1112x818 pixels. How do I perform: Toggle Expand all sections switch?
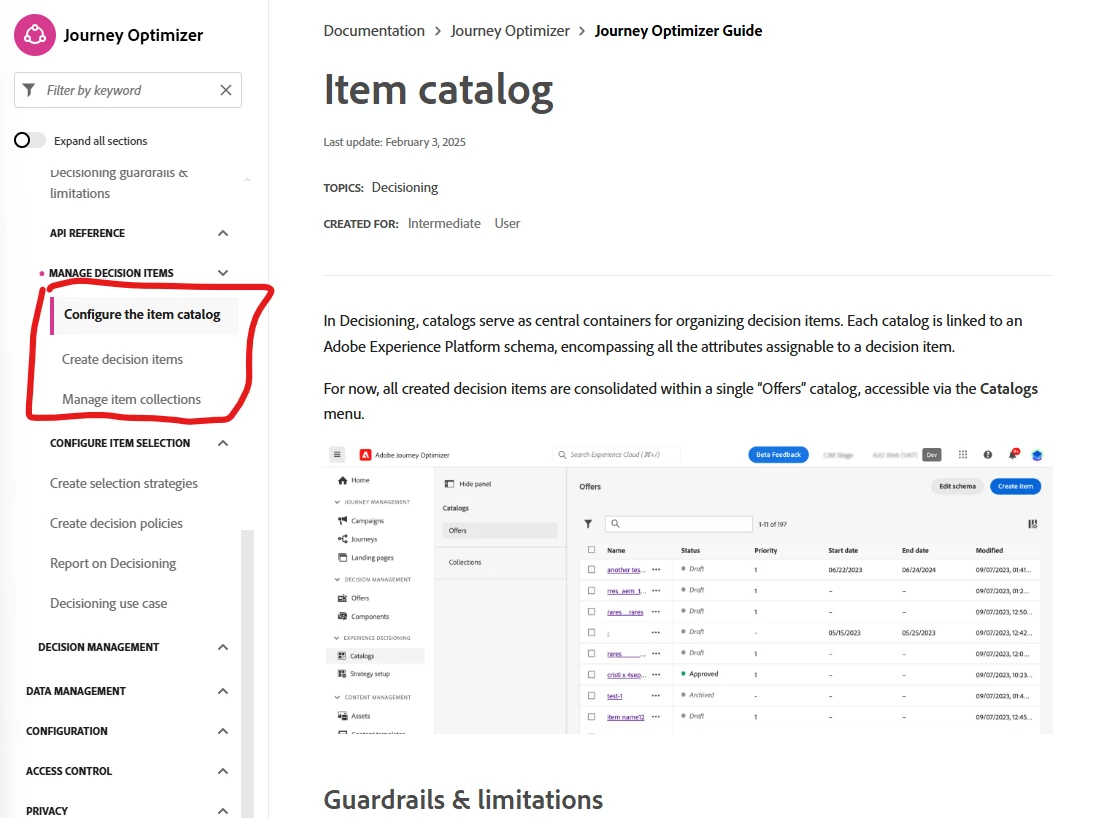click(x=29, y=140)
